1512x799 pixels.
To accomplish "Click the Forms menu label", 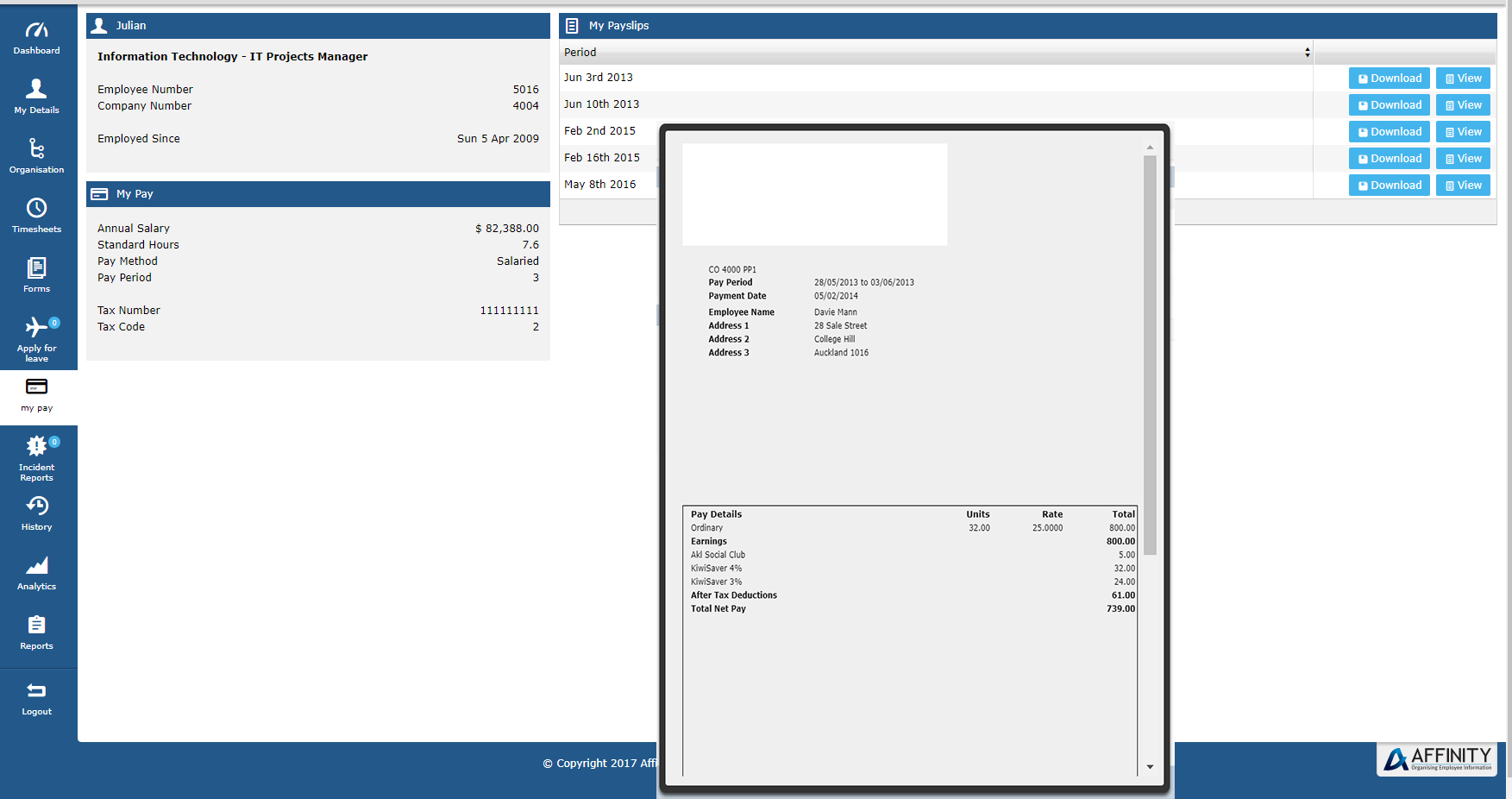I will click(x=36, y=289).
